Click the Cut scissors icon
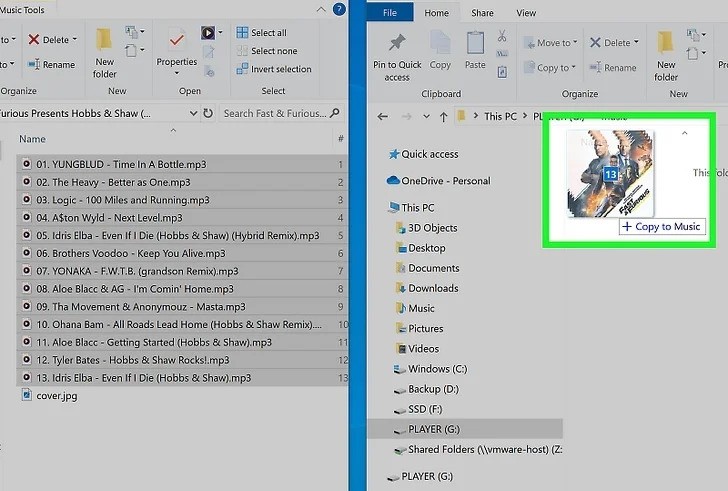The width and height of the screenshot is (728, 491). pos(502,36)
